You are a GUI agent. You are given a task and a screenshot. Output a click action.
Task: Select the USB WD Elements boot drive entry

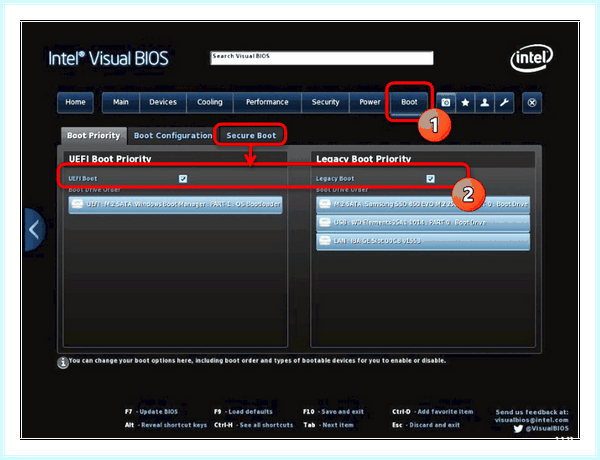coord(423,223)
